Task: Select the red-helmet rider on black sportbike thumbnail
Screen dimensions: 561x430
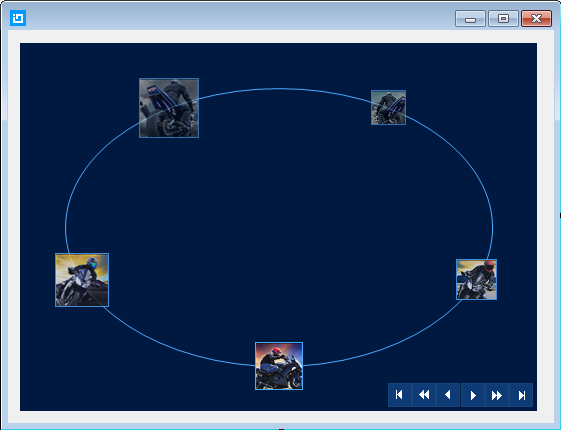Action: [x=279, y=366]
